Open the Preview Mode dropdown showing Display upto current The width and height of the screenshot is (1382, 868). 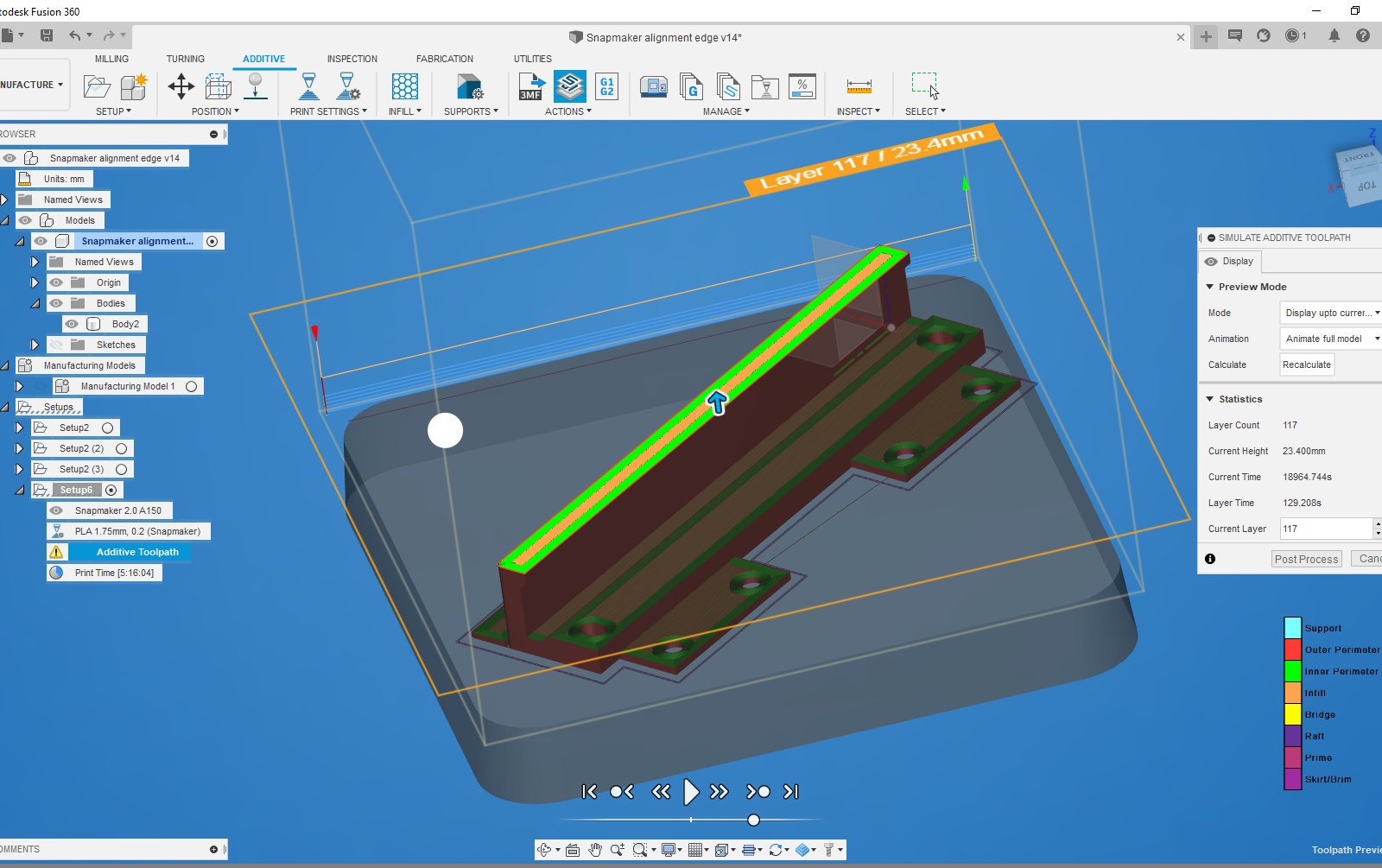[1329, 313]
